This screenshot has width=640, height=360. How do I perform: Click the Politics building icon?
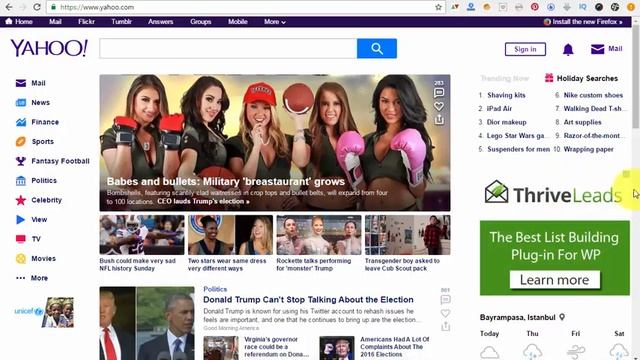21,180
